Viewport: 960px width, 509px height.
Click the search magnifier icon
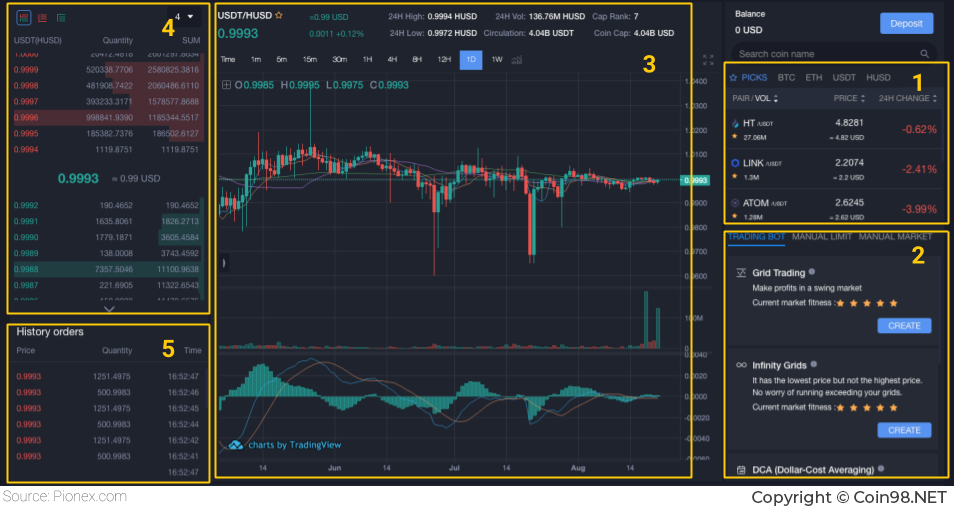(x=924, y=54)
